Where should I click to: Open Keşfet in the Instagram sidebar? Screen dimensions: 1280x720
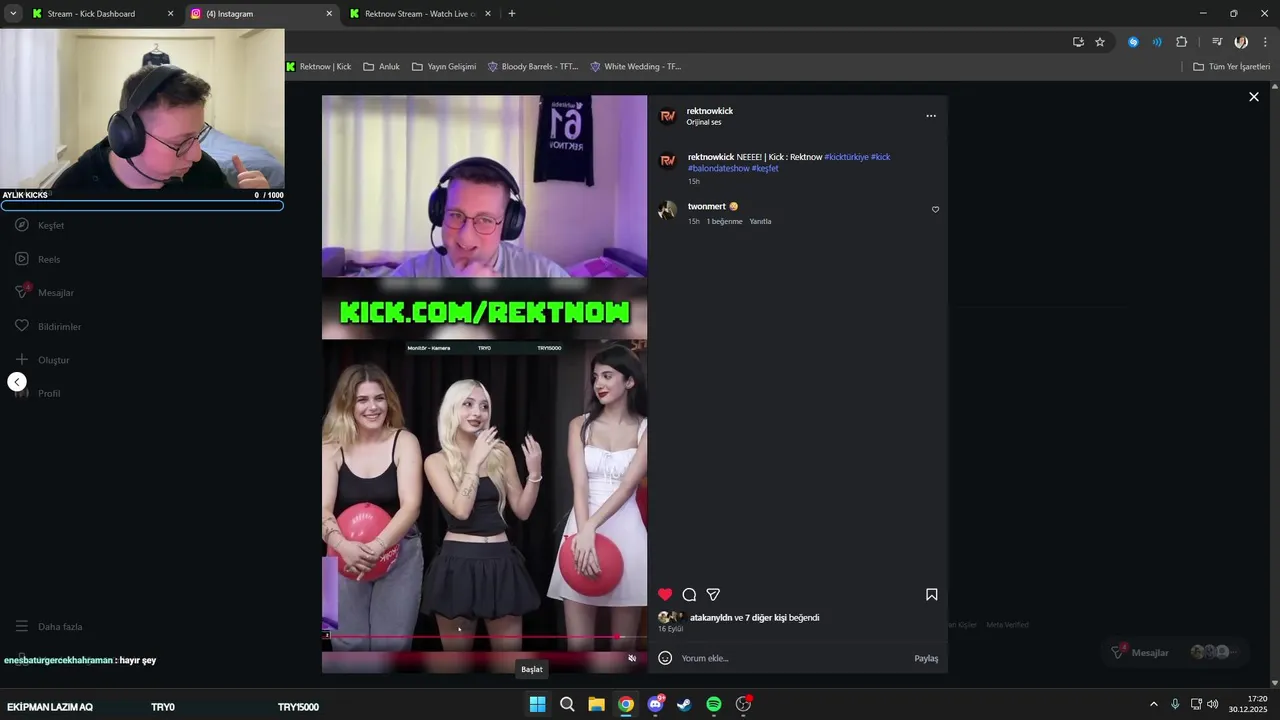point(40,225)
